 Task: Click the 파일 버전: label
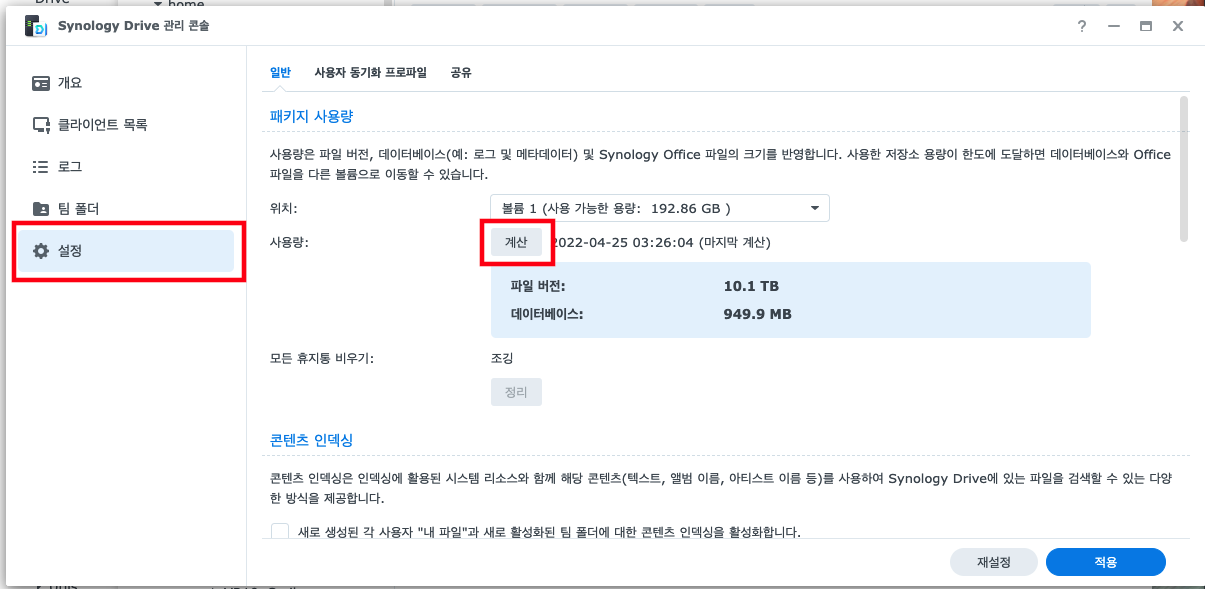538,286
